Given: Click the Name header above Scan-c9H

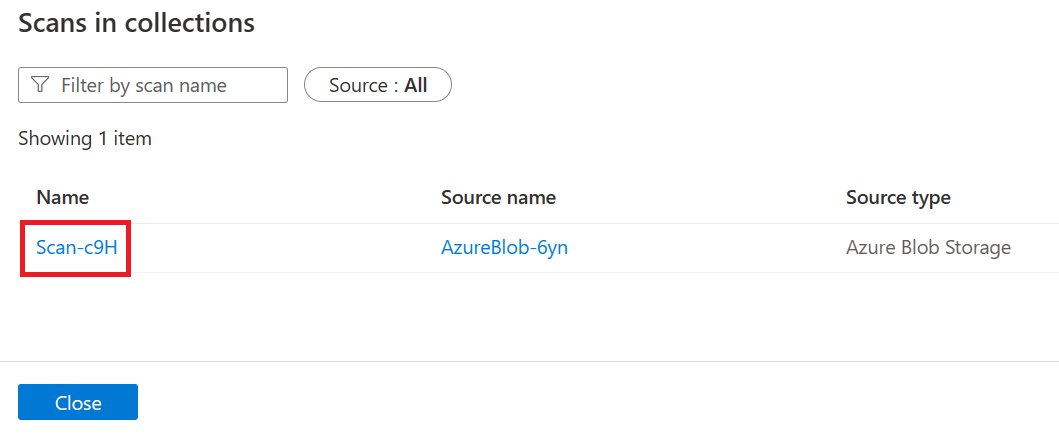Looking at the screenshot, I should pyautogui.click(x=62, y=197).
